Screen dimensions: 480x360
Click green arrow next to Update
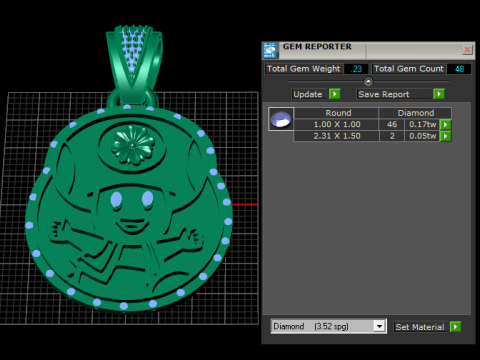click(335, 94)
